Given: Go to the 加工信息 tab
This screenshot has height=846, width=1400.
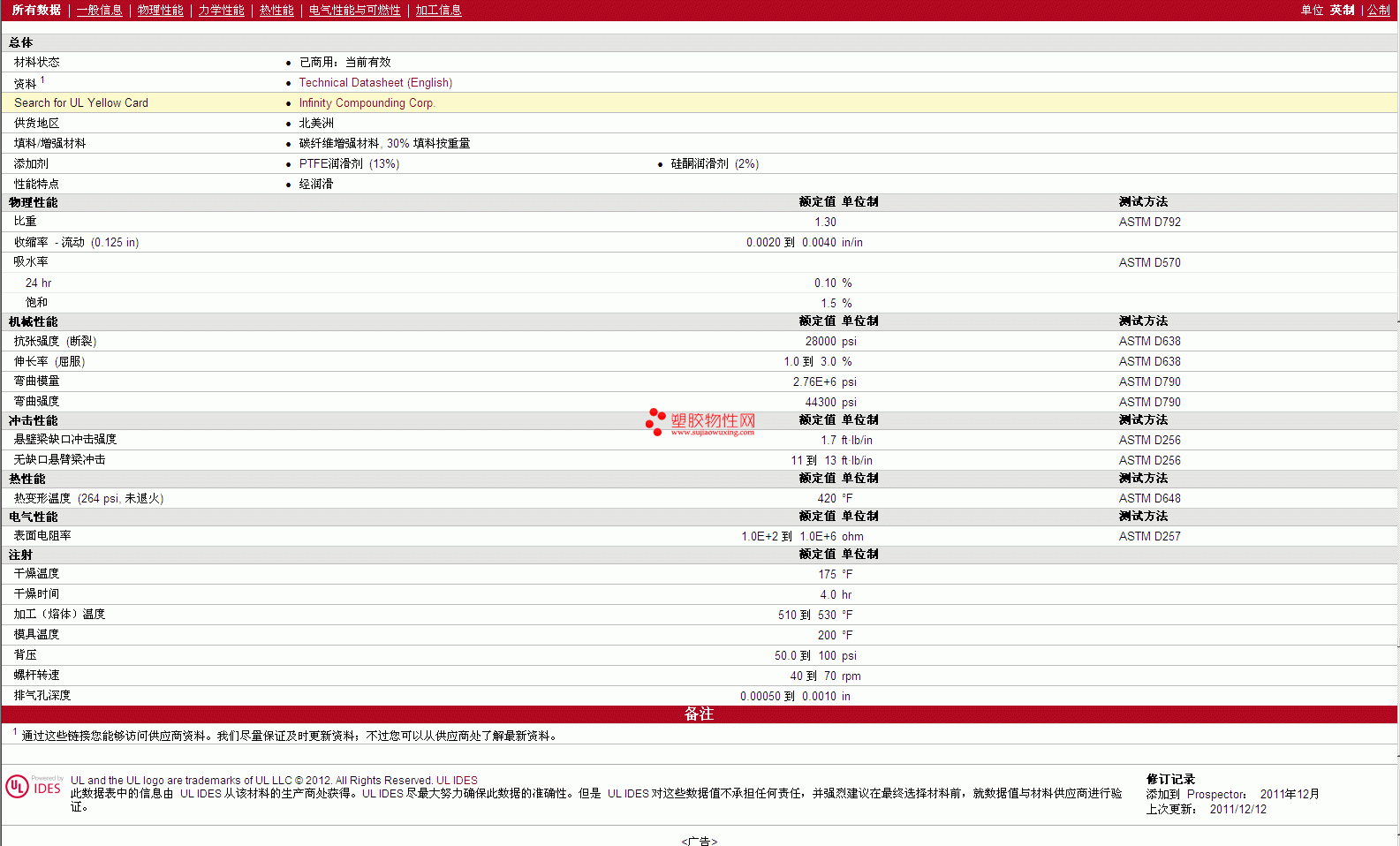Looking at the screenshot, I should coord(438,10).
